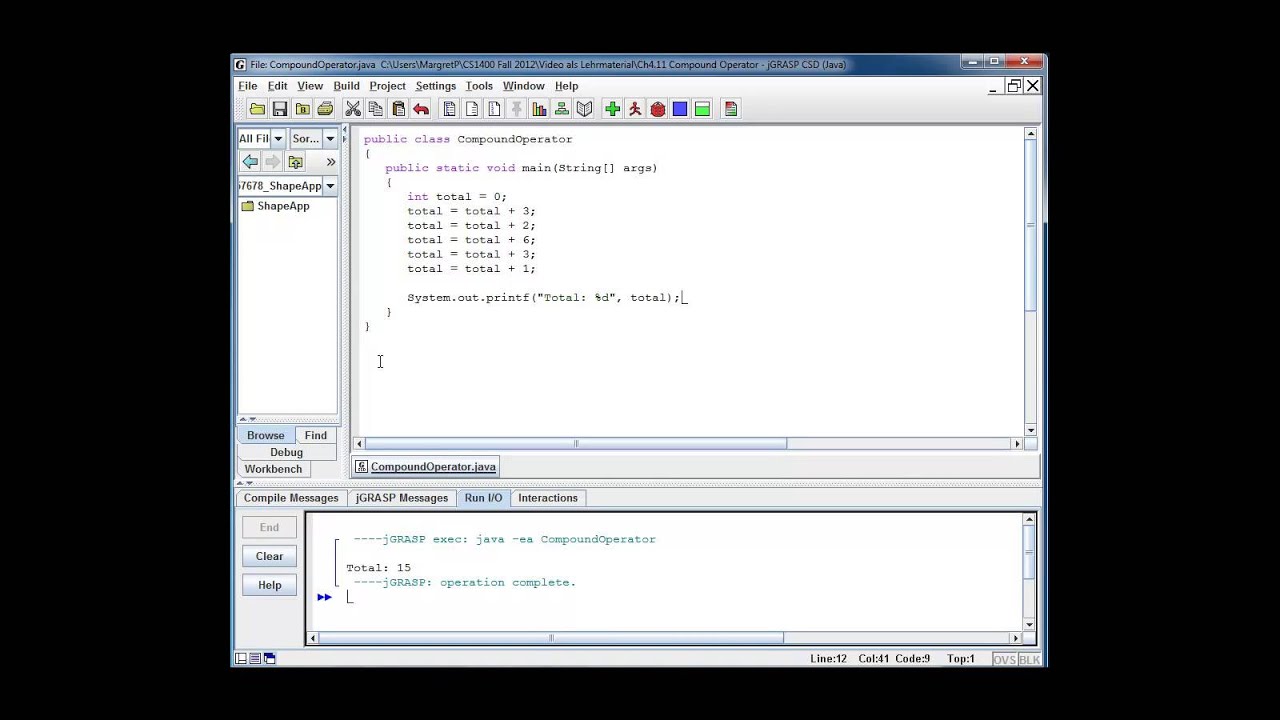Cut selection with the scissors icon
Screen dimensions: 1280x720
353,109
